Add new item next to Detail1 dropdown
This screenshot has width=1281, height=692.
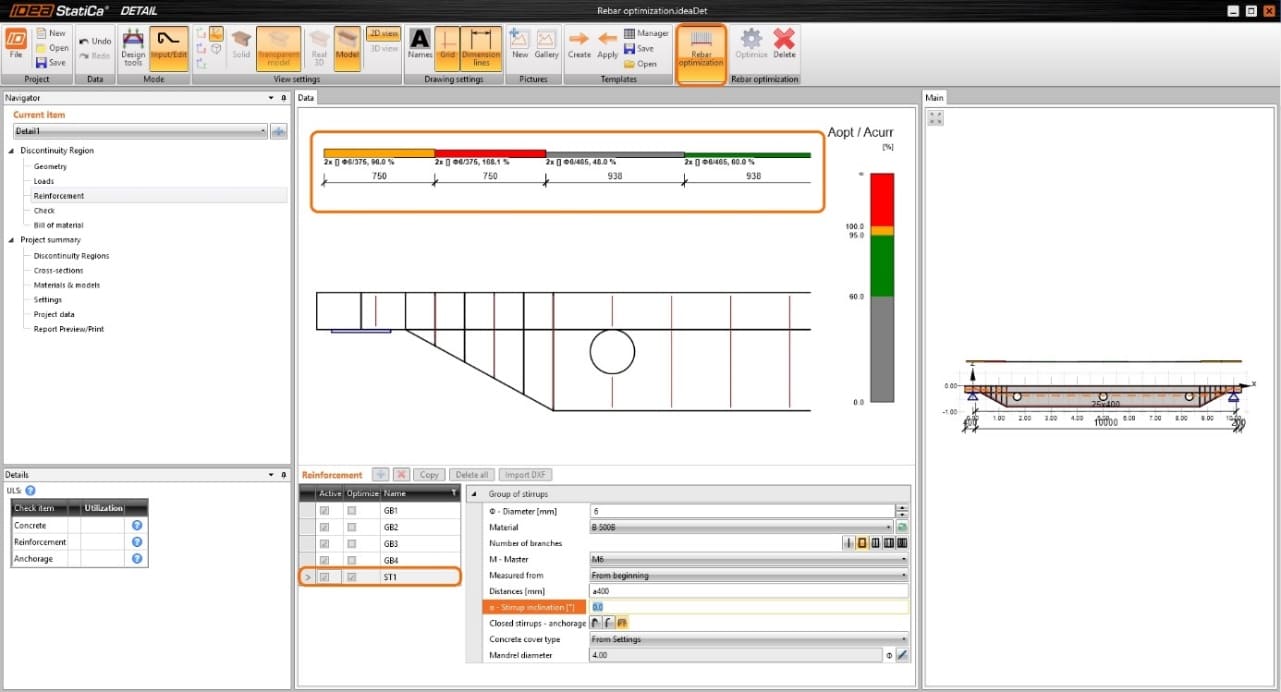(x=279, y=131)
